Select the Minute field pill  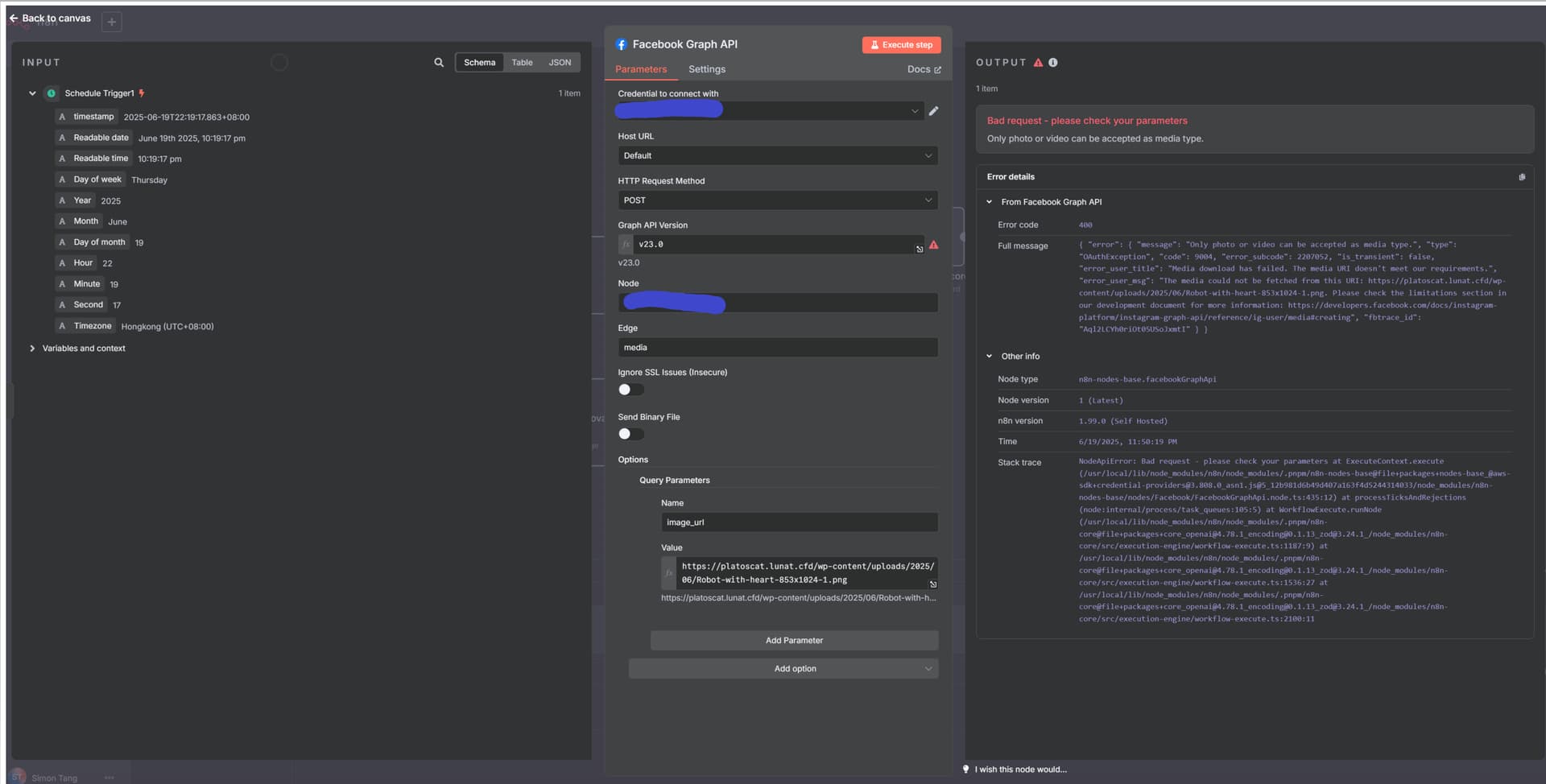tap(79, 284)
